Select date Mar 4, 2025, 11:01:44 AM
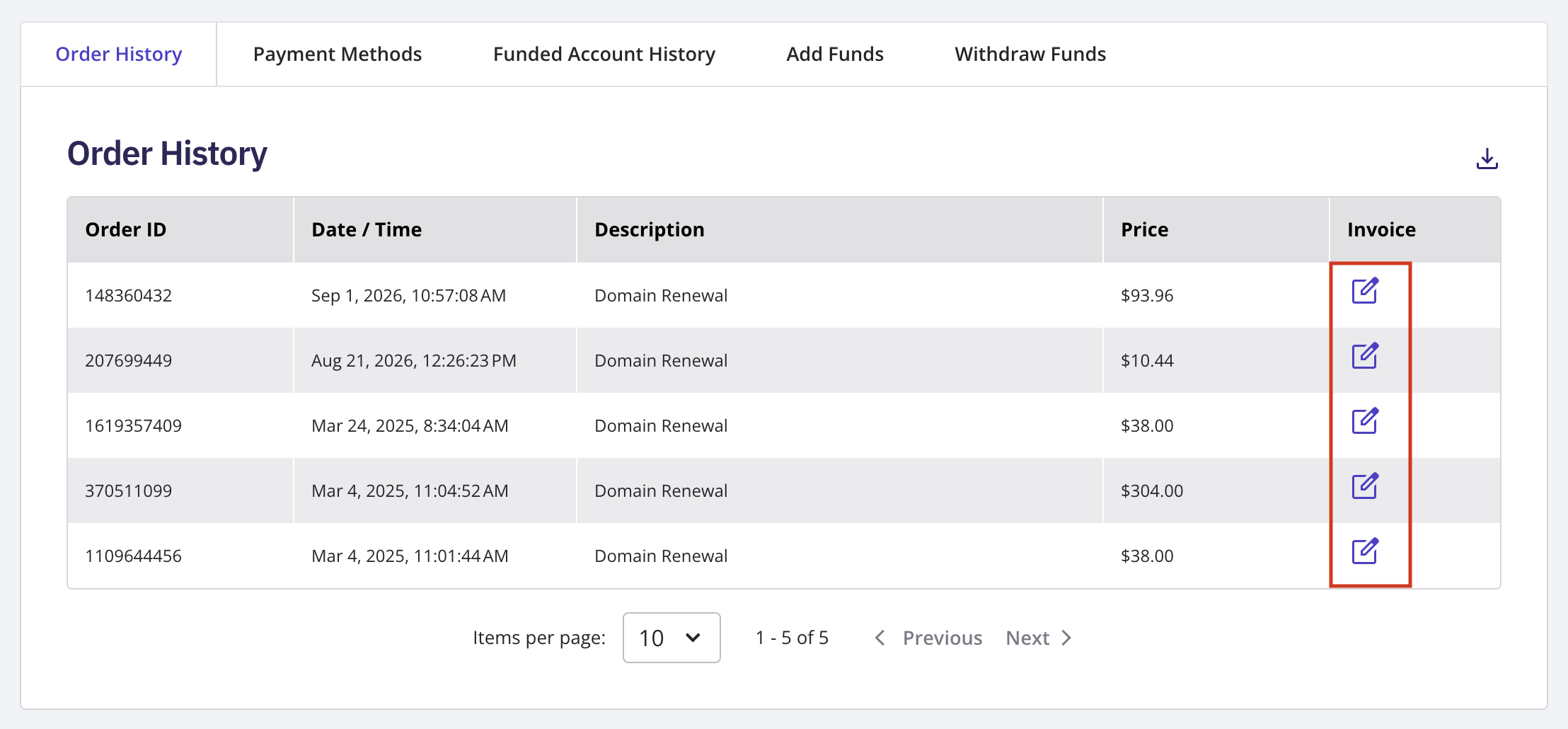The image size is (1568, 729). 410,556
